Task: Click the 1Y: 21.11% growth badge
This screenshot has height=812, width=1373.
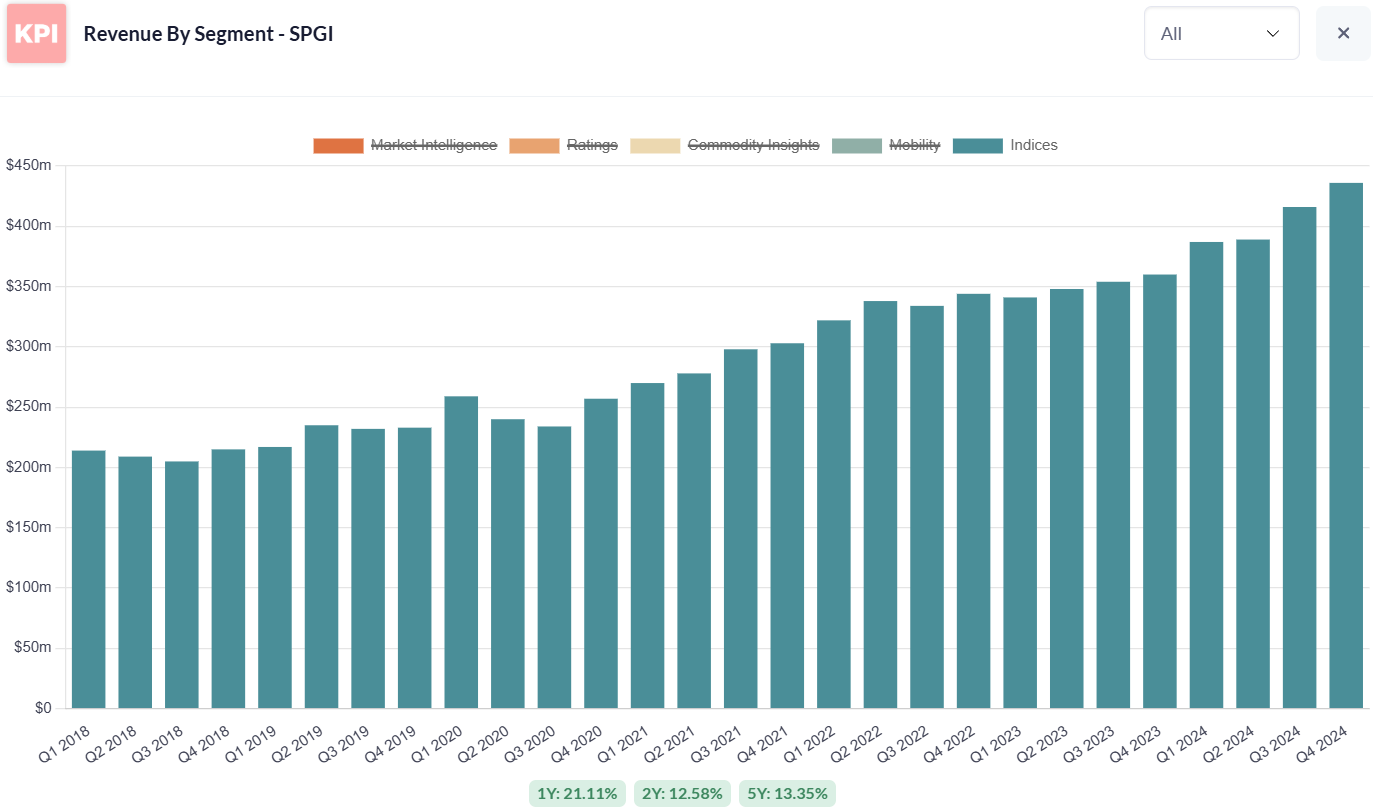Action: tap(577, 794)
